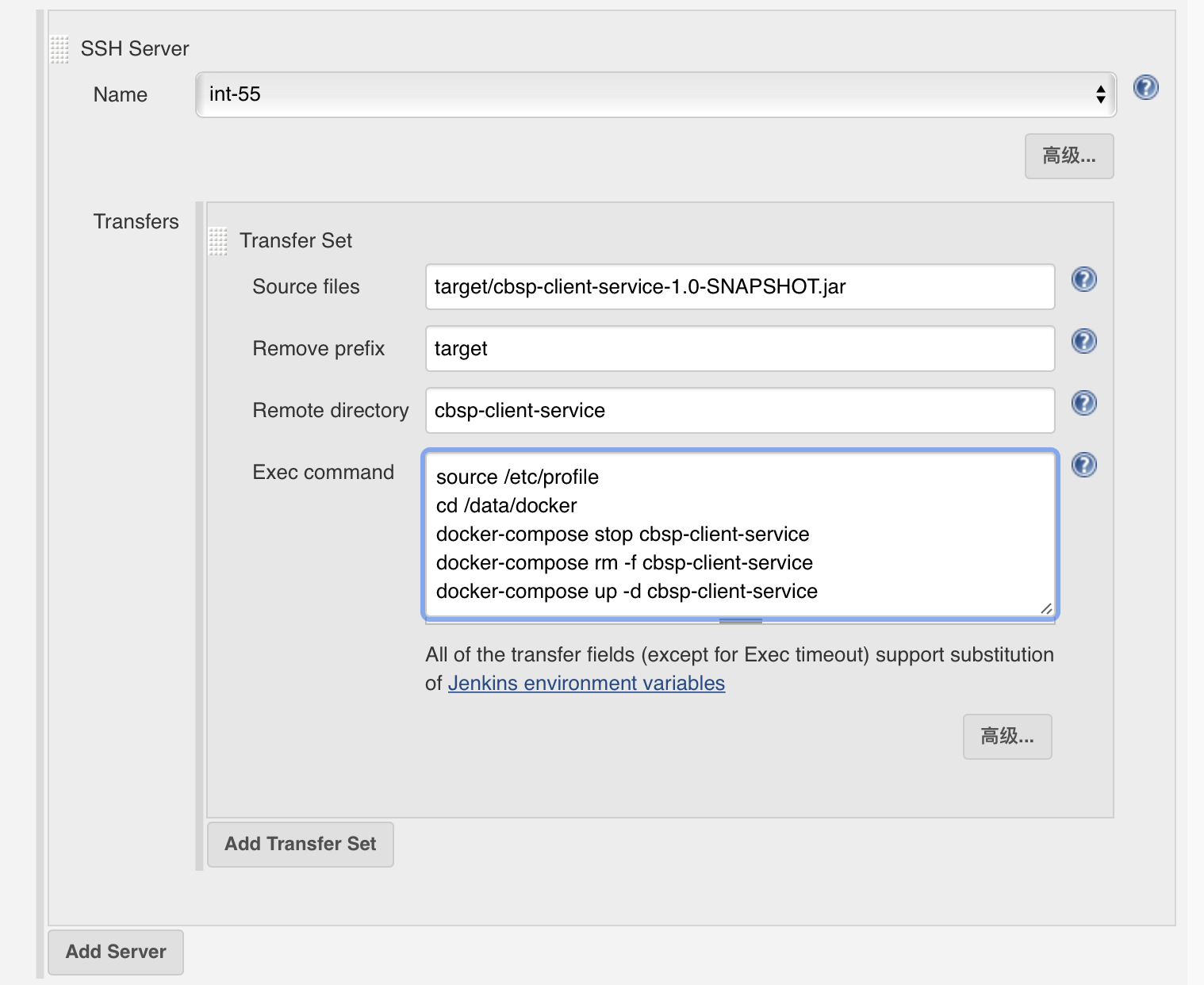Click the expand bar below Exec command box
This screenshot has width=1204, height=985.
(740, 621)
